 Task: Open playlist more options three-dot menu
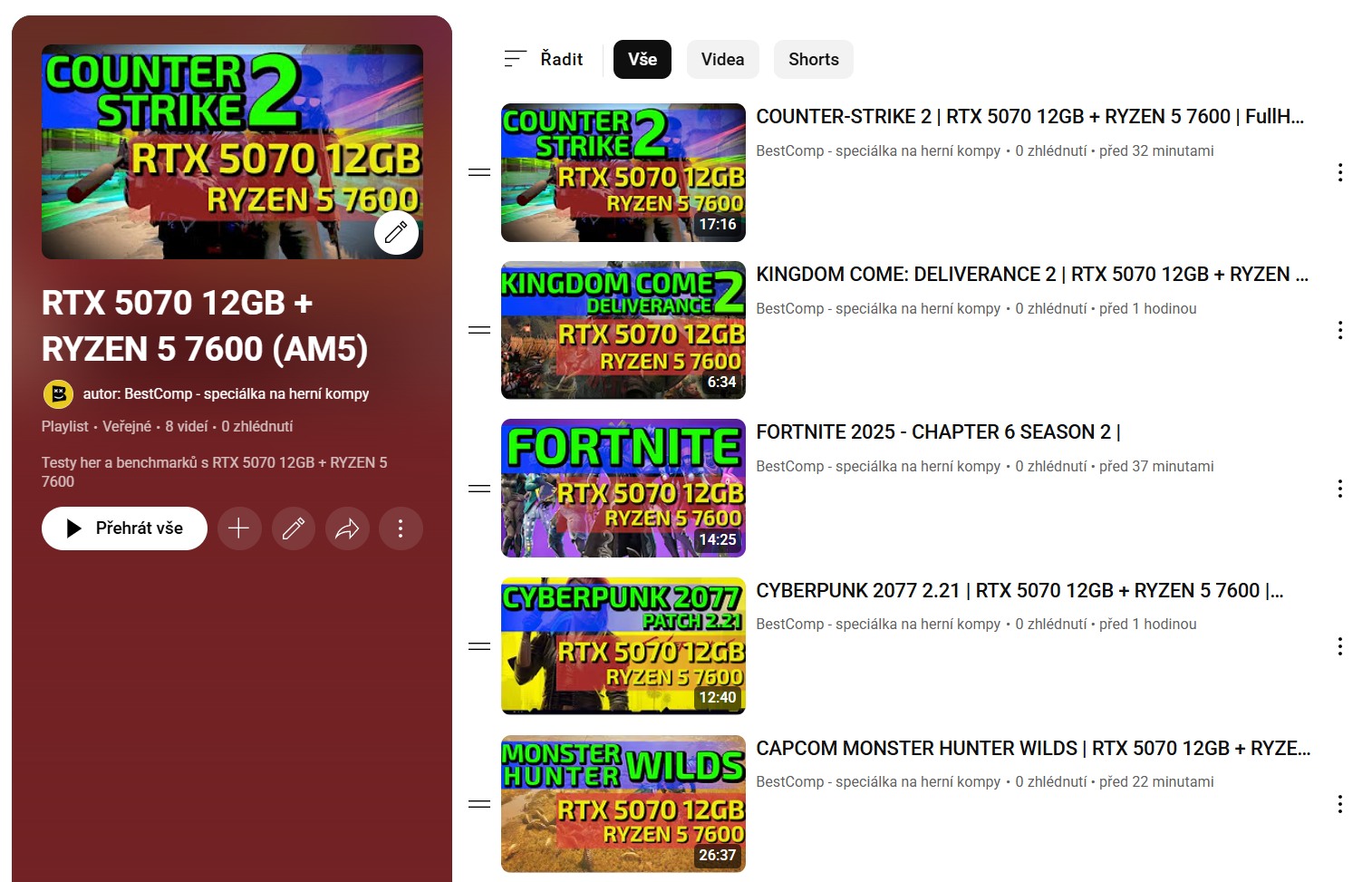pos(401,528)
